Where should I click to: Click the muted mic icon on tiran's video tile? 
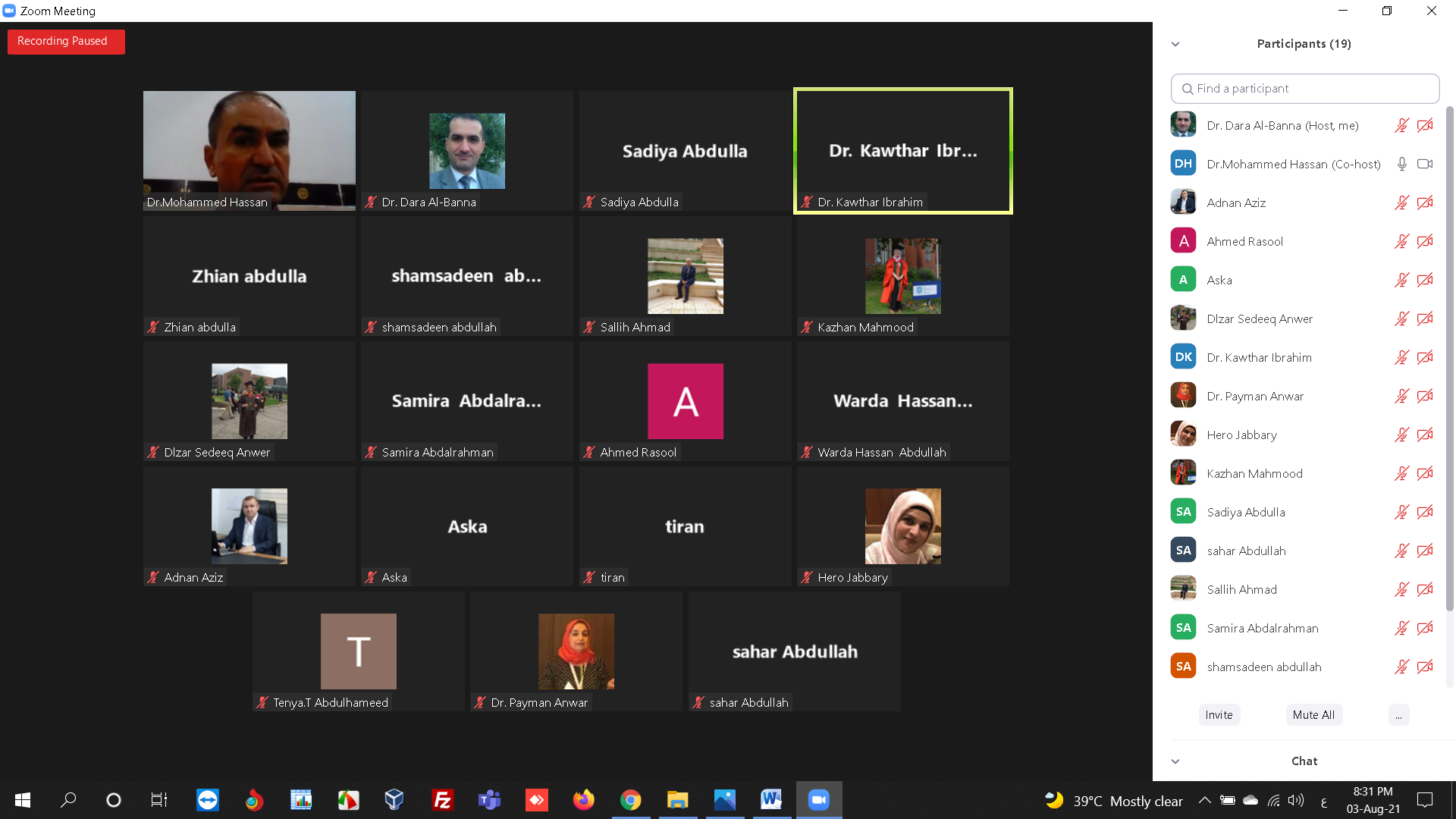click(x=589, y=578)
